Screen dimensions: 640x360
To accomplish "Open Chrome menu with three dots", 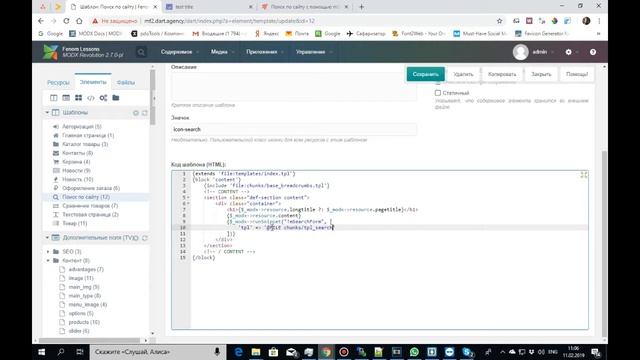I will coord(599,21).
